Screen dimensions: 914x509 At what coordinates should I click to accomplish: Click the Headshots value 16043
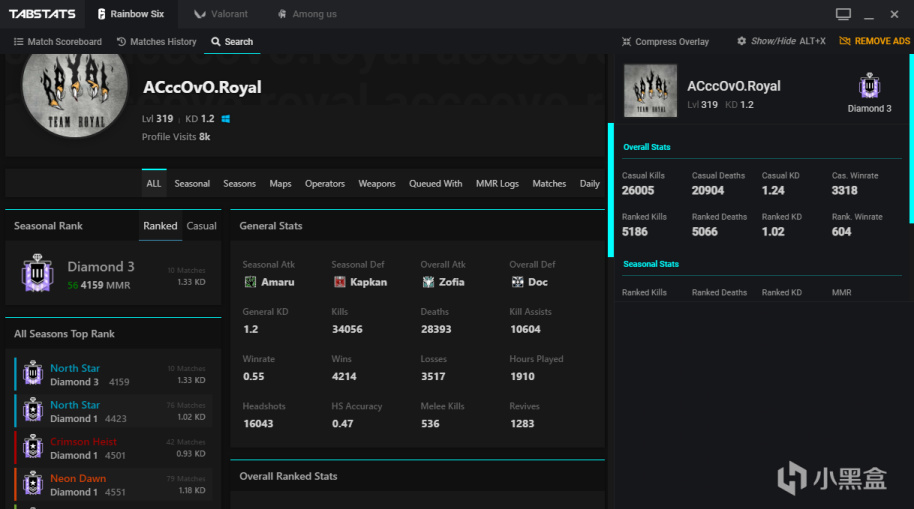click(x=258, y=424)
